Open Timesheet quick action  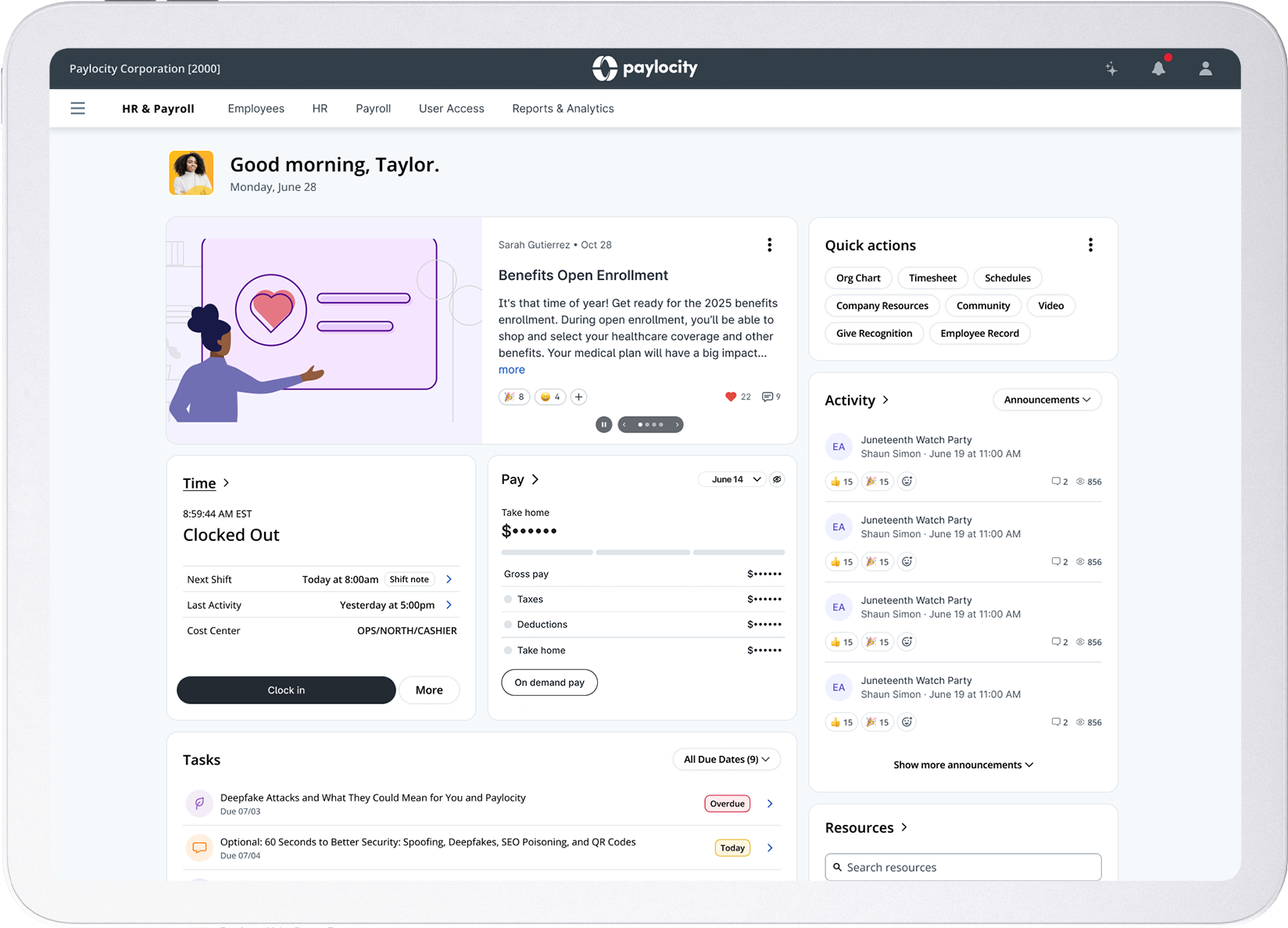(932, 278)
